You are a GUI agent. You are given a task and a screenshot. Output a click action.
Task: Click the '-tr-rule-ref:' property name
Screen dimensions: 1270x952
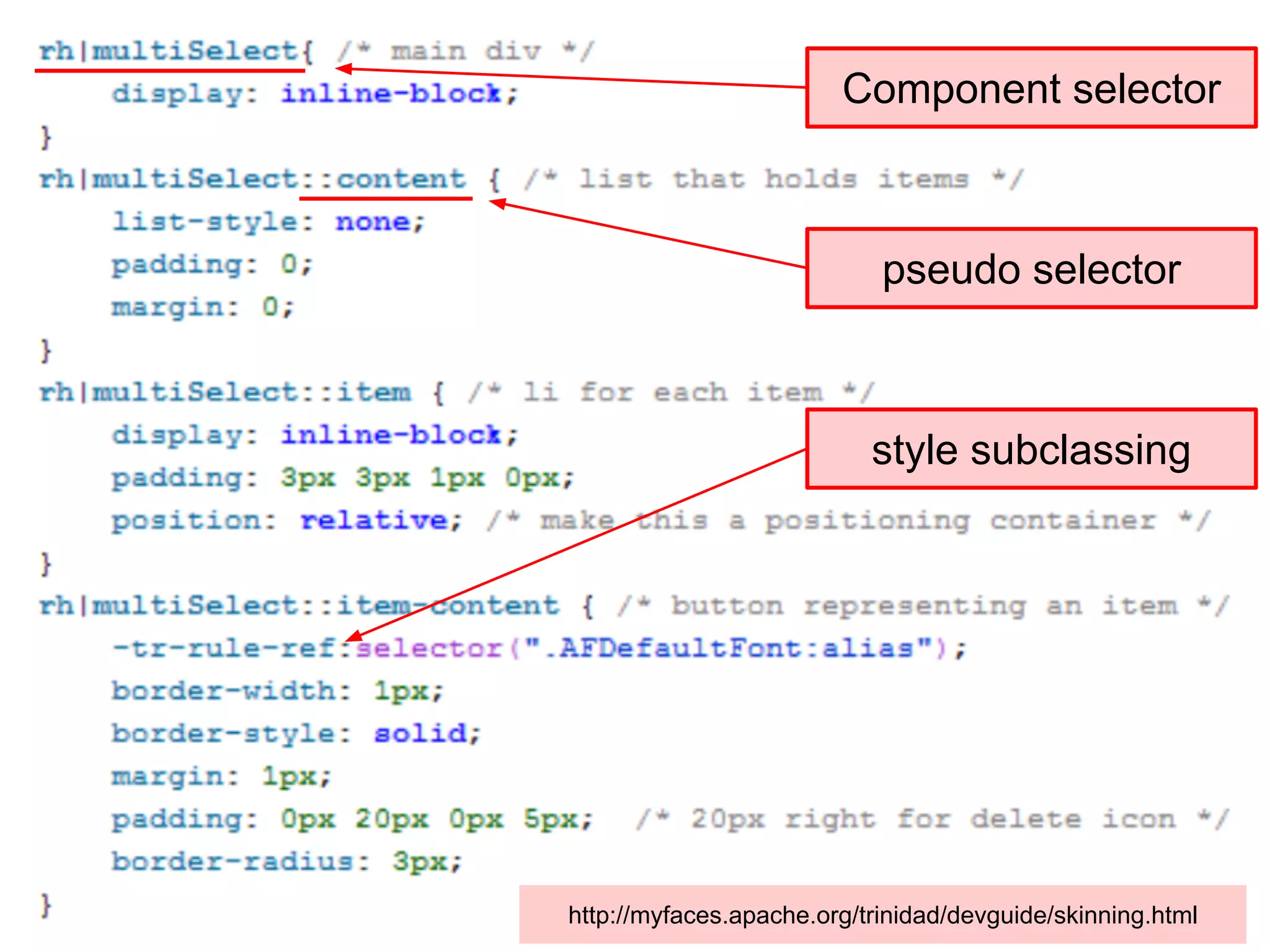pos(233,649)
